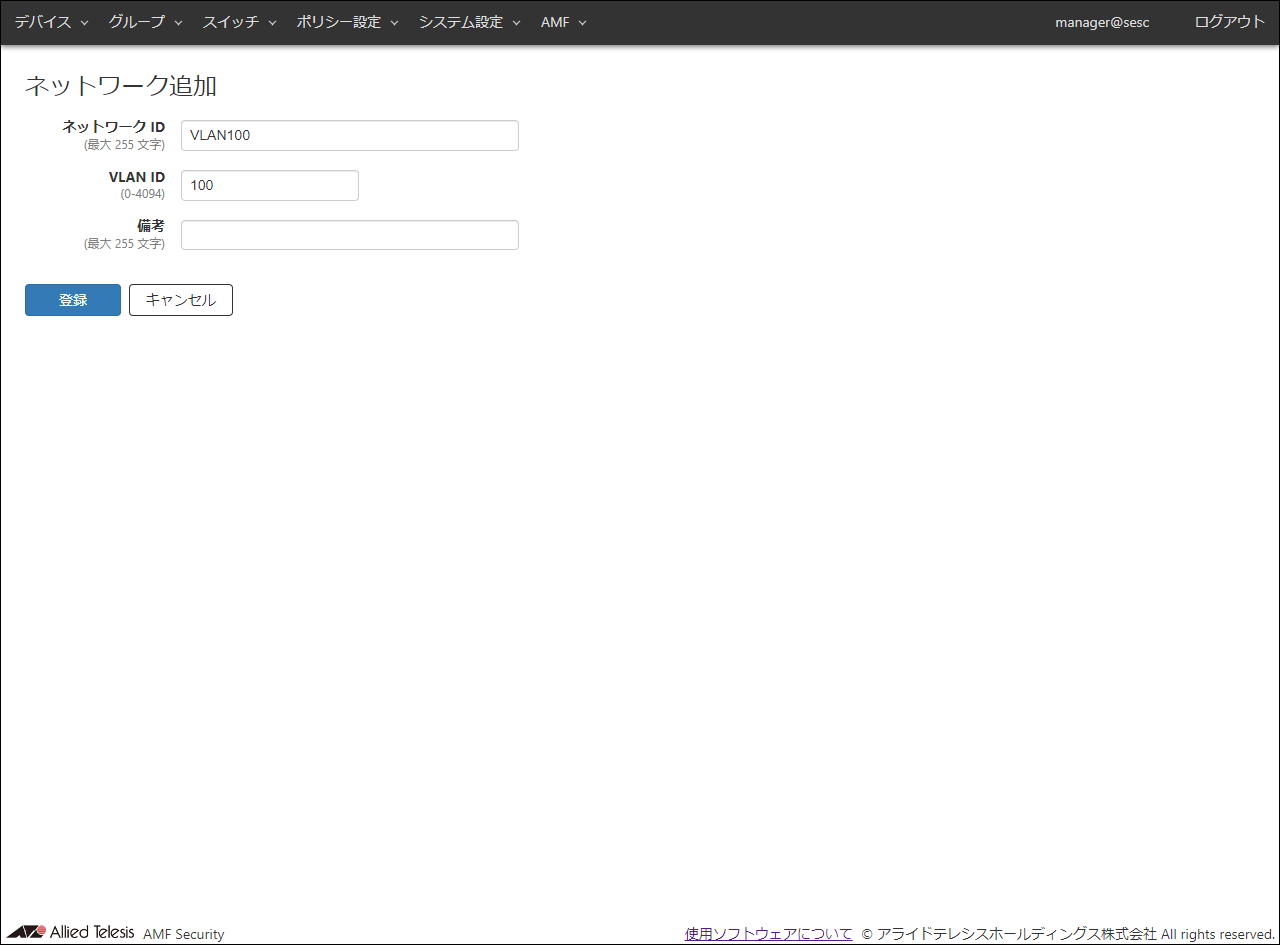Click the chevron arrow beside デバイス

coord(84,23)
